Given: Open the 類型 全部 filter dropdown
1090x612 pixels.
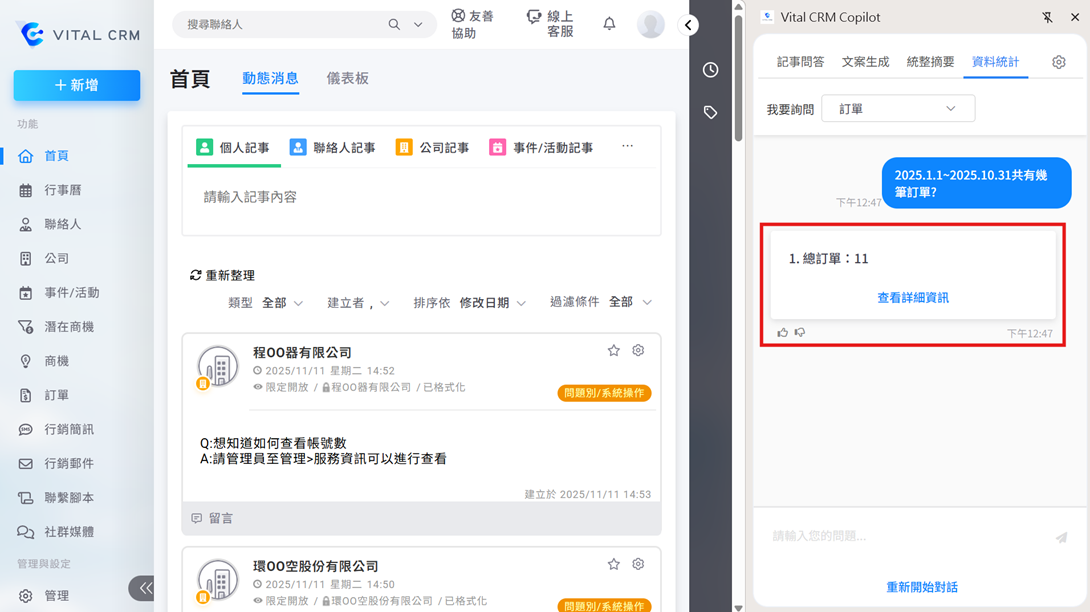Looking at the screenshot, I should [x=281, y=303].
